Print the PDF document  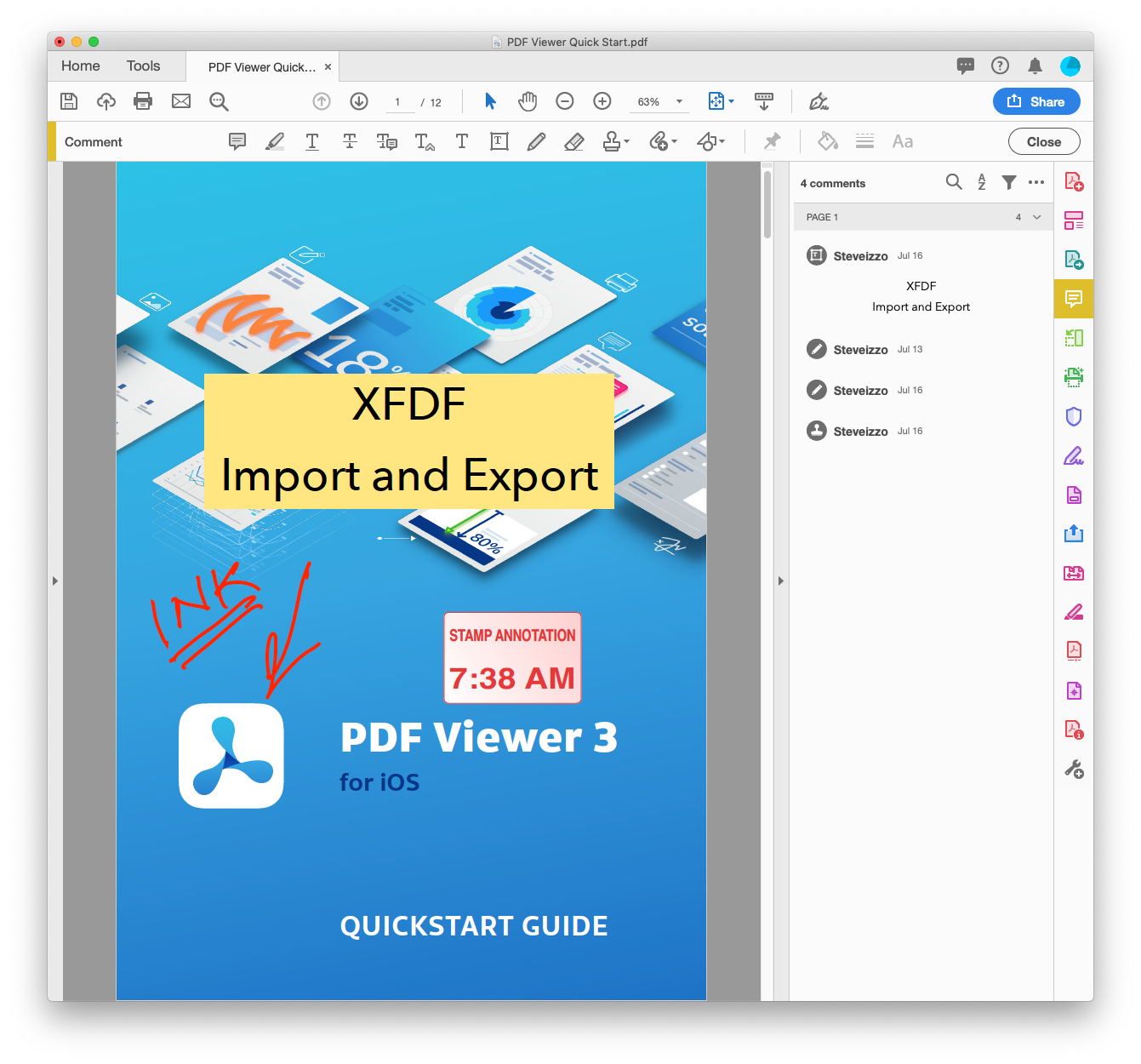click(x=142, y=101)
